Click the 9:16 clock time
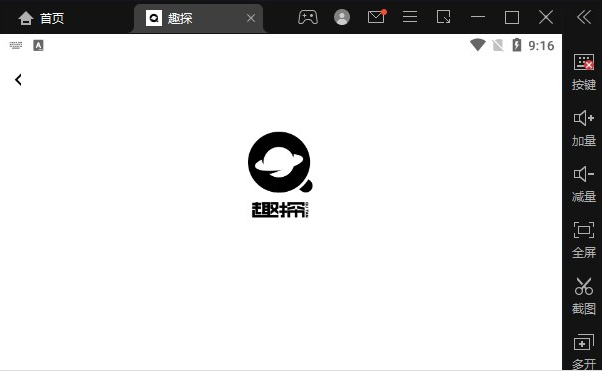Image resolution: width=602 pixels, height=371 pixels. pyautogui.click(x=541, y=46)
